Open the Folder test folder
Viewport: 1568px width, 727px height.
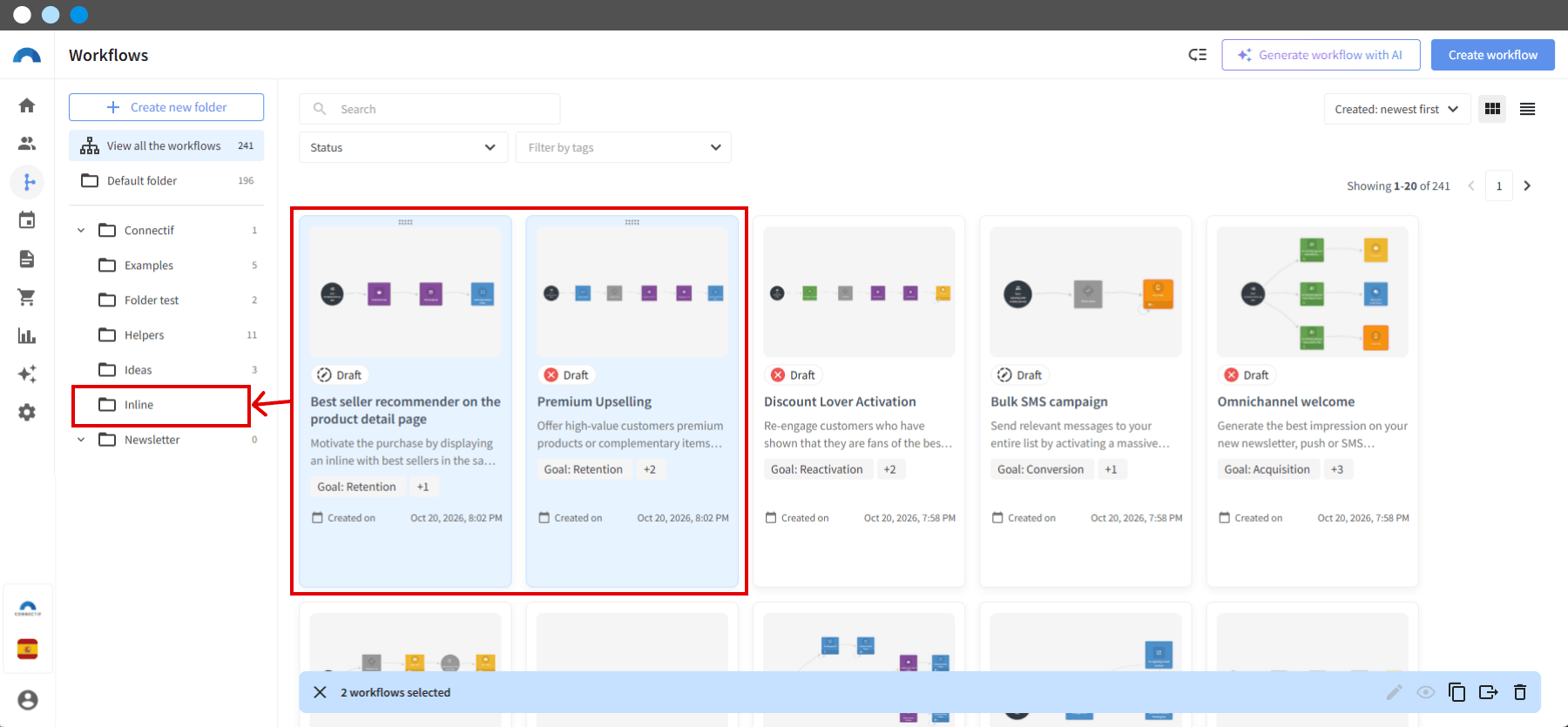tap(166, 300)
